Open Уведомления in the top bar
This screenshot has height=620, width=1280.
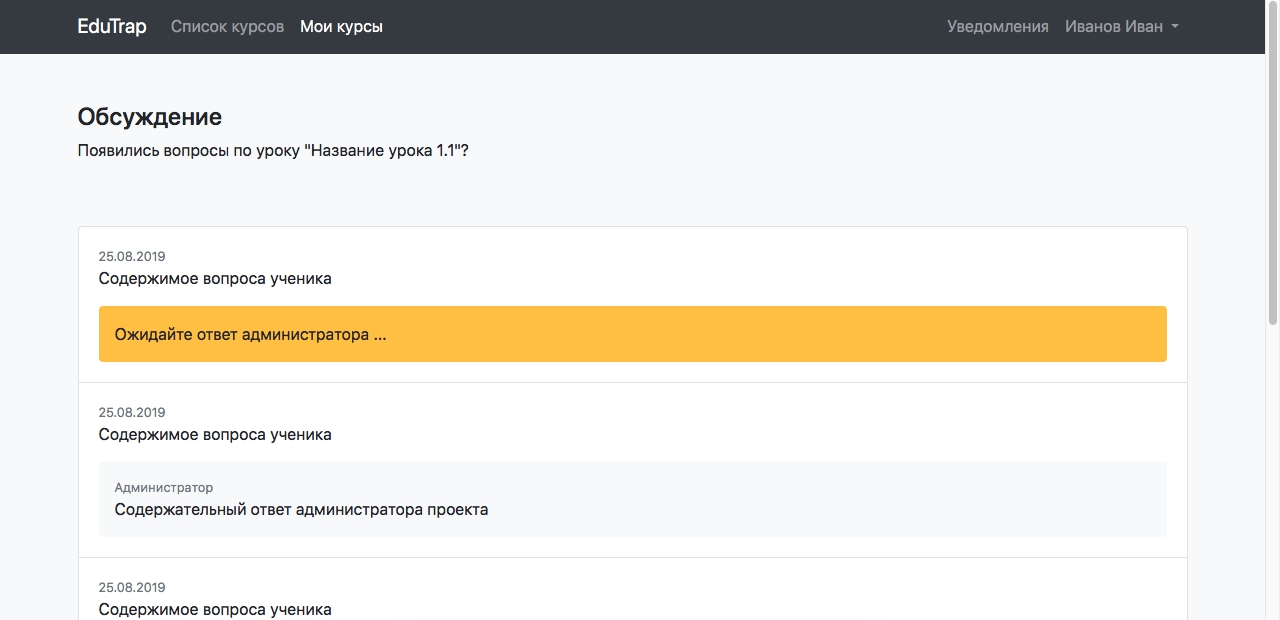pyautogui.click(x=997, y=27)
